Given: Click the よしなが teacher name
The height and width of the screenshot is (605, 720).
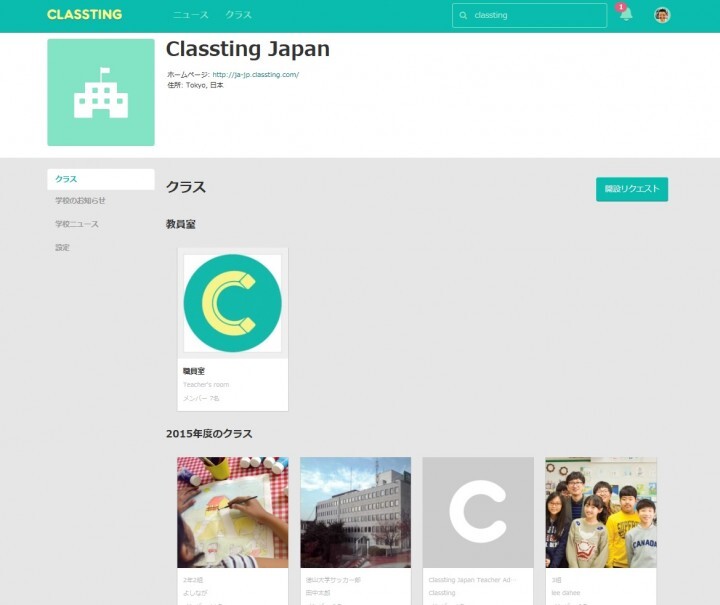Looking at the screenshot, I should click(x=195, y=593).
